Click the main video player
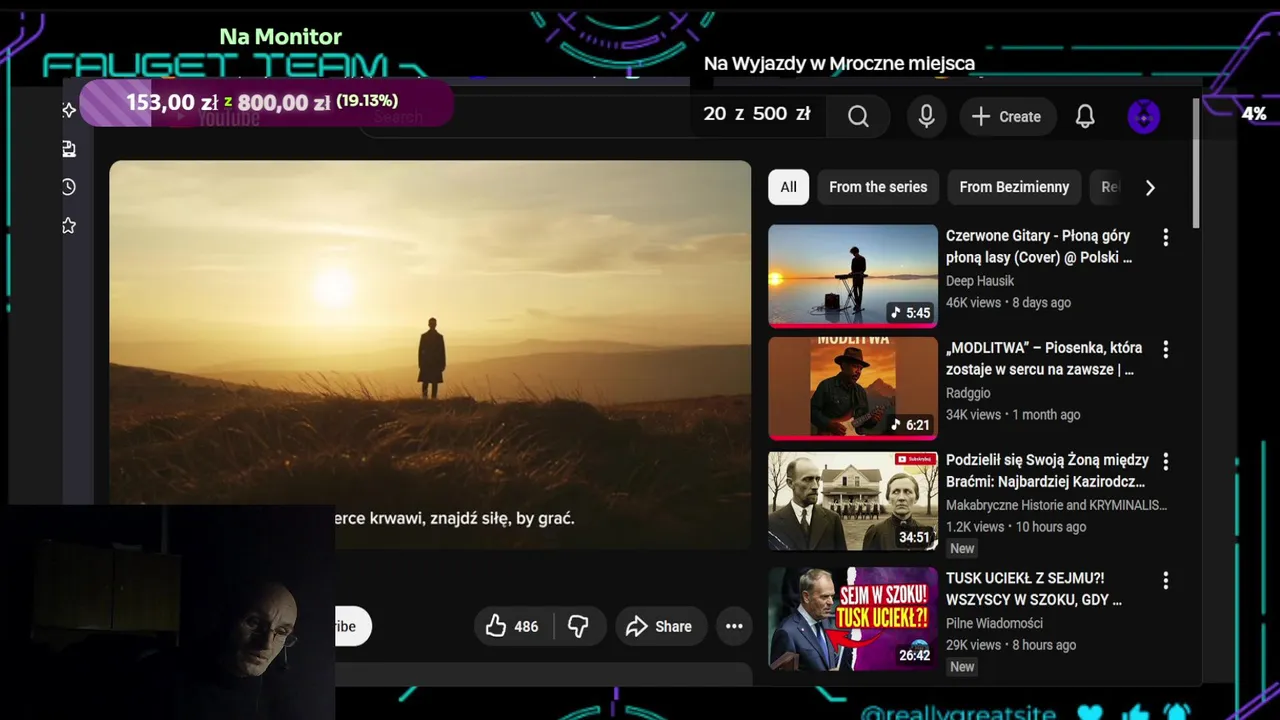Viewport: 1280px width, 720px height. click(430, 355)
